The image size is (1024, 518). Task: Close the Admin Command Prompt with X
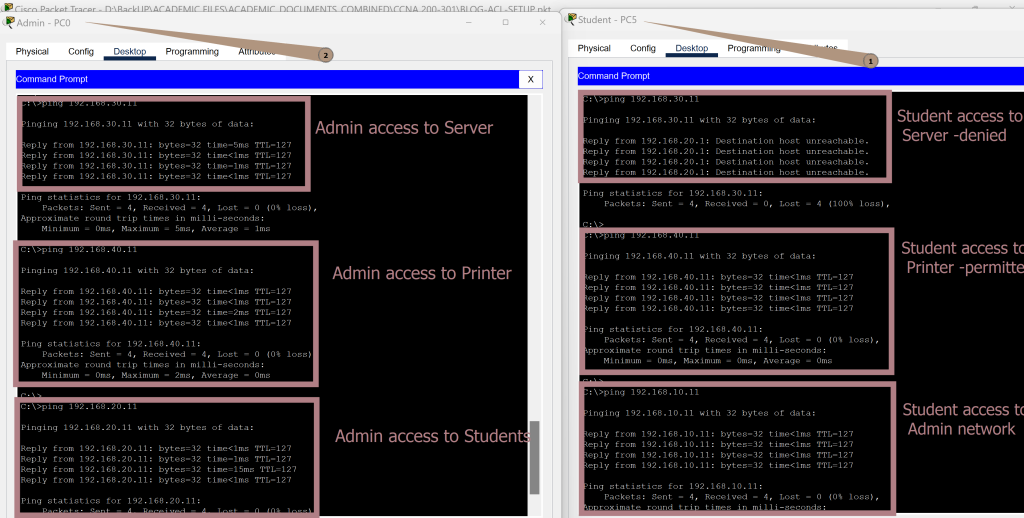point(531,79)
